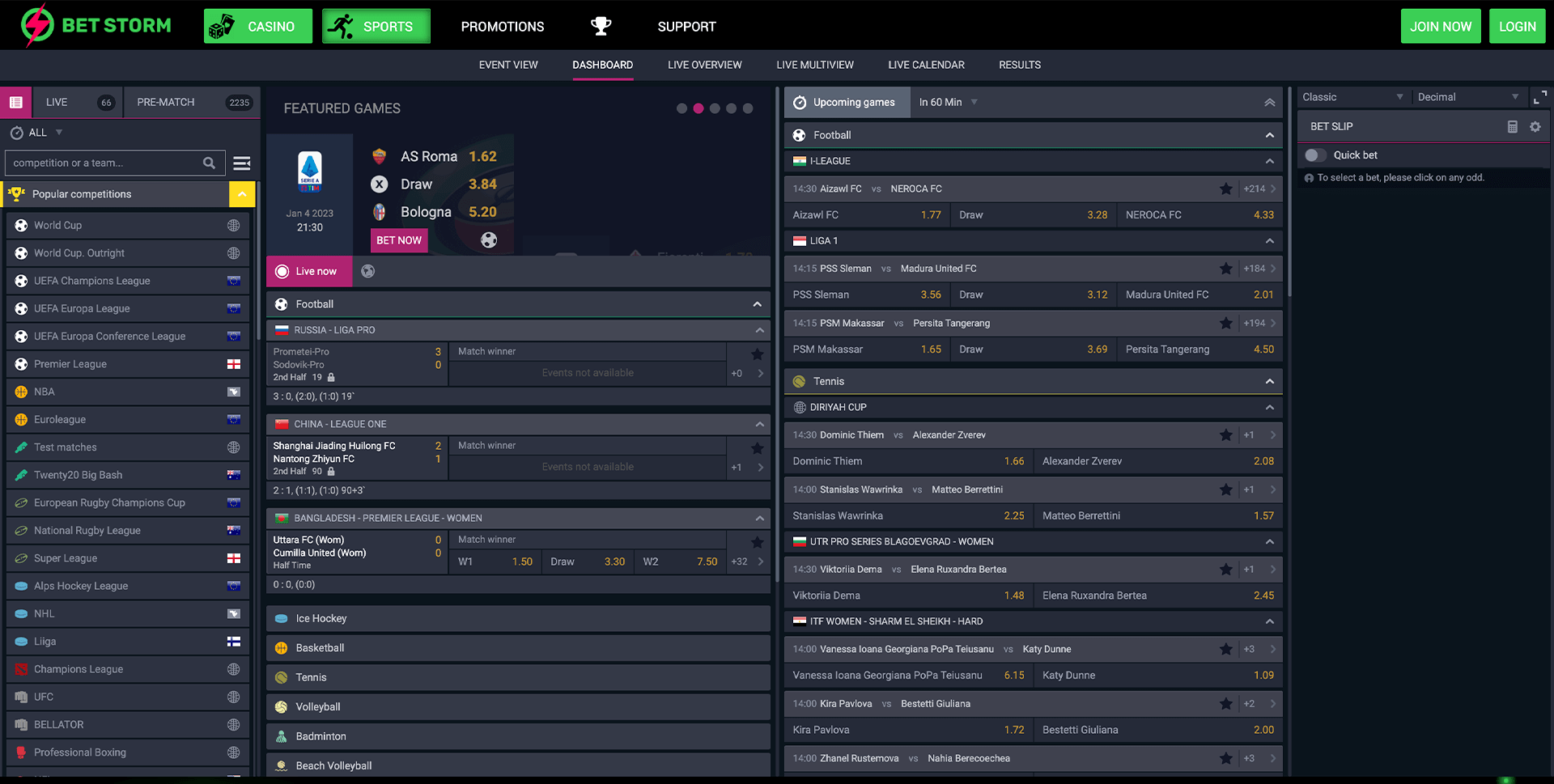Select Madura United FC odds 2.01
Viewport: 1554px width, 784px height.
tap(1199, 295)
